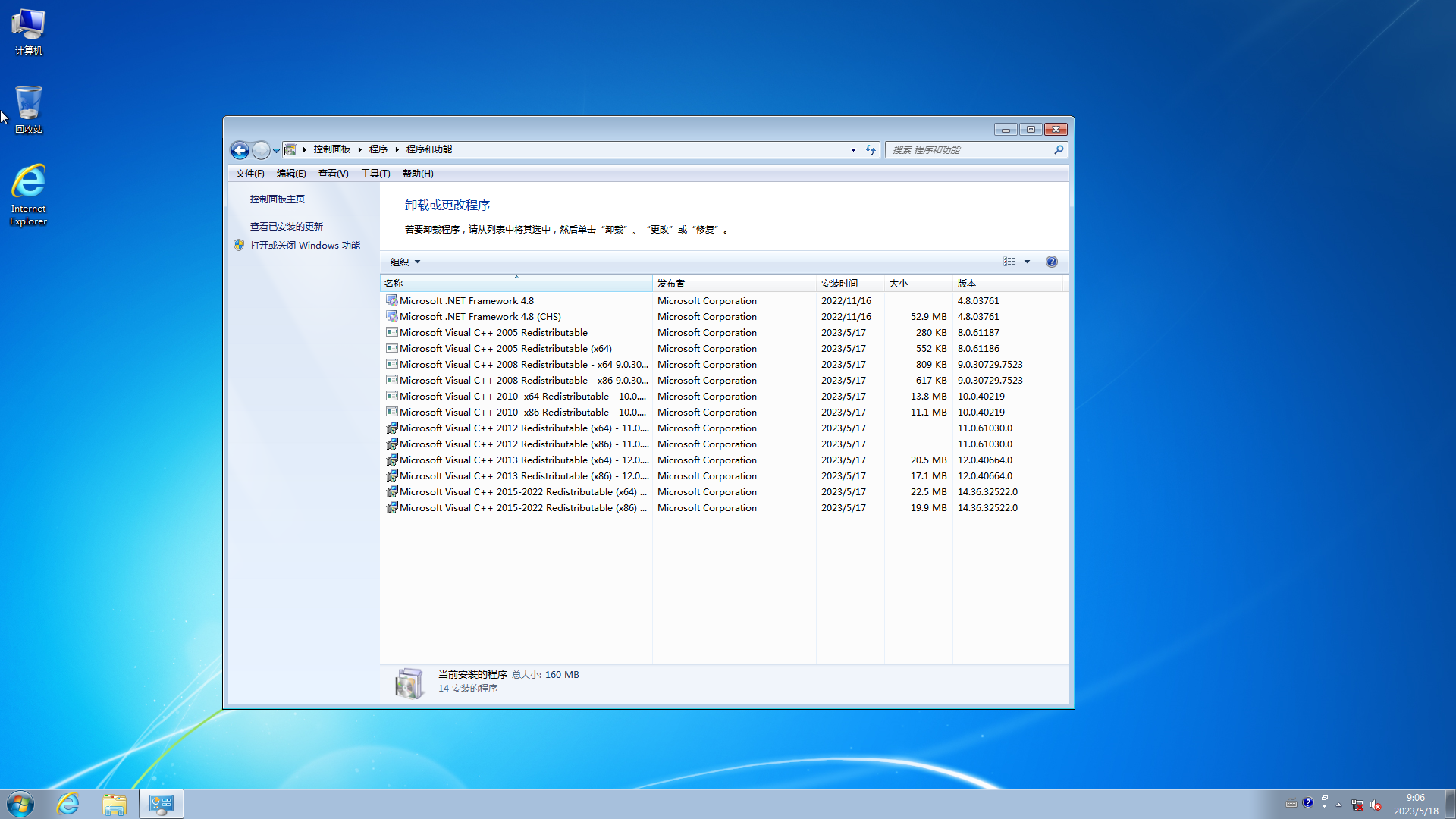This screenshot has width=1456, height=819.
Task: Open Help via the question mark icon
Action: [x=1052, y=261]
